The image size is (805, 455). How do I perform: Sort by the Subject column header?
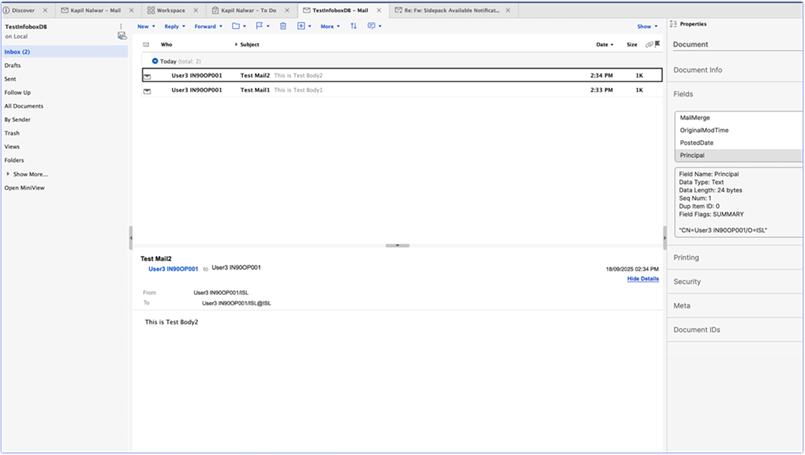pos(250,45)
